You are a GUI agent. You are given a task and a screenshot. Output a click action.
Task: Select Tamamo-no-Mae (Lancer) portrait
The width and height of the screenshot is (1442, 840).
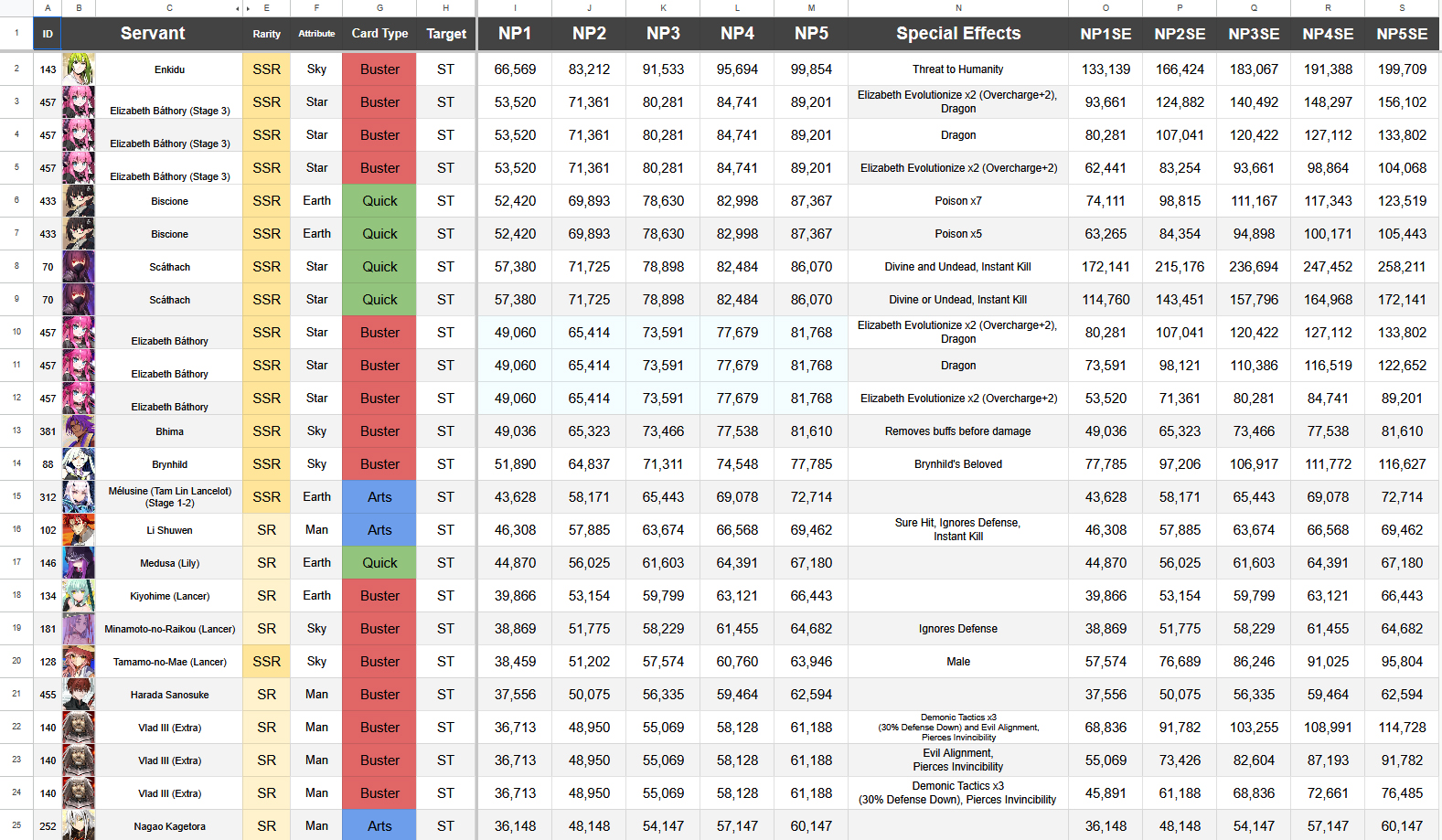click(x=79, y=662)
